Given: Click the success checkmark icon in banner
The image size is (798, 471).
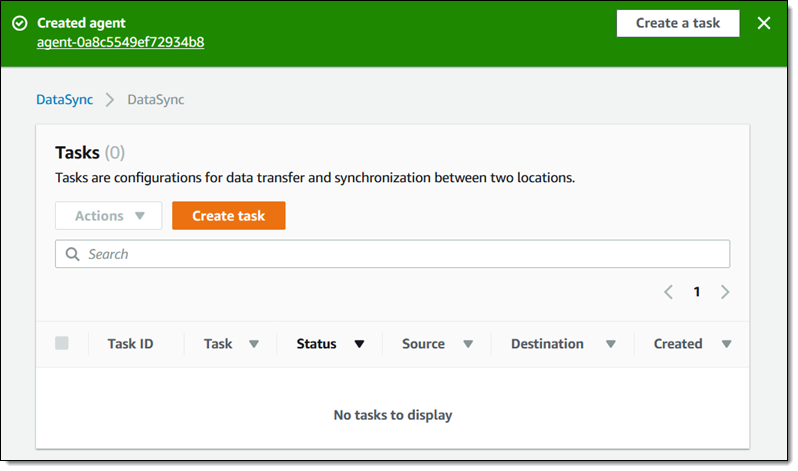Looking at the screenshot, I should 19,23.
